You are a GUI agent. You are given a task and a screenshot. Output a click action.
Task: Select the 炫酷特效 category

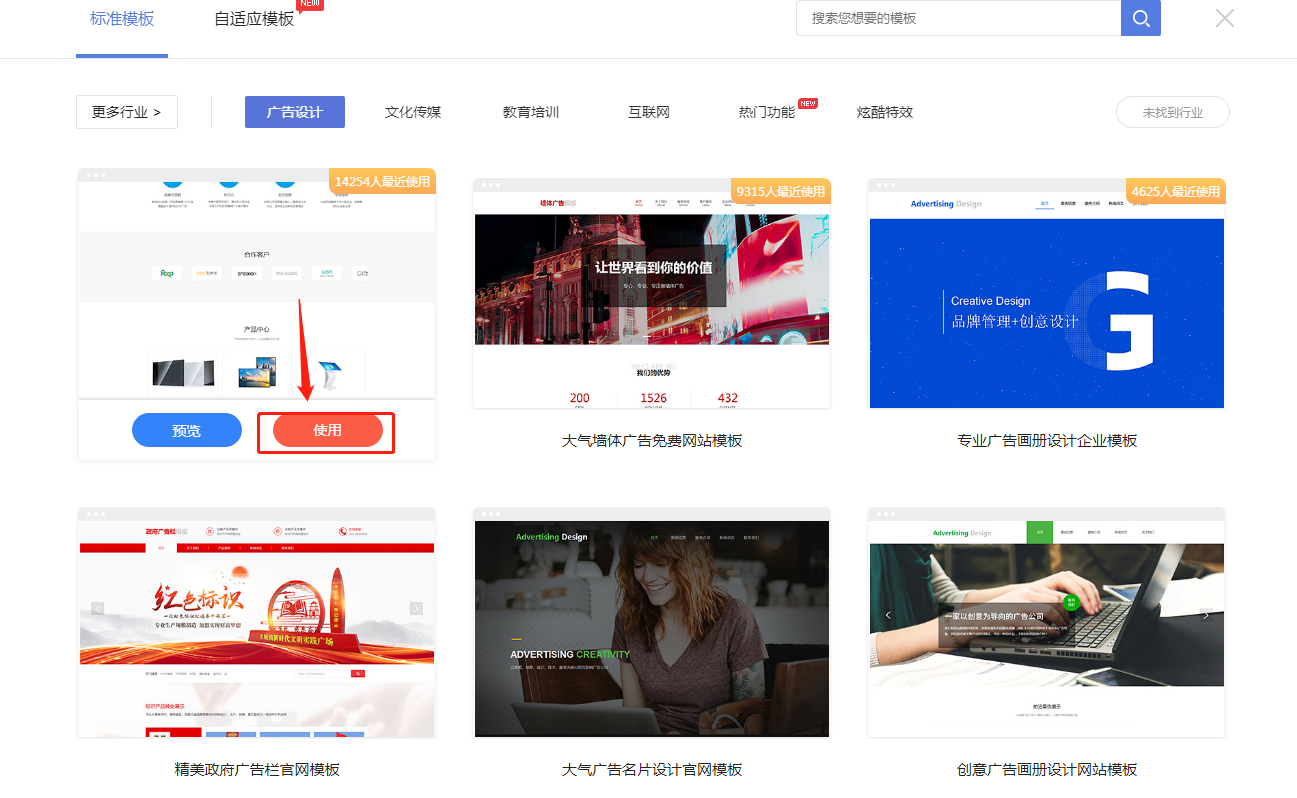885,112
